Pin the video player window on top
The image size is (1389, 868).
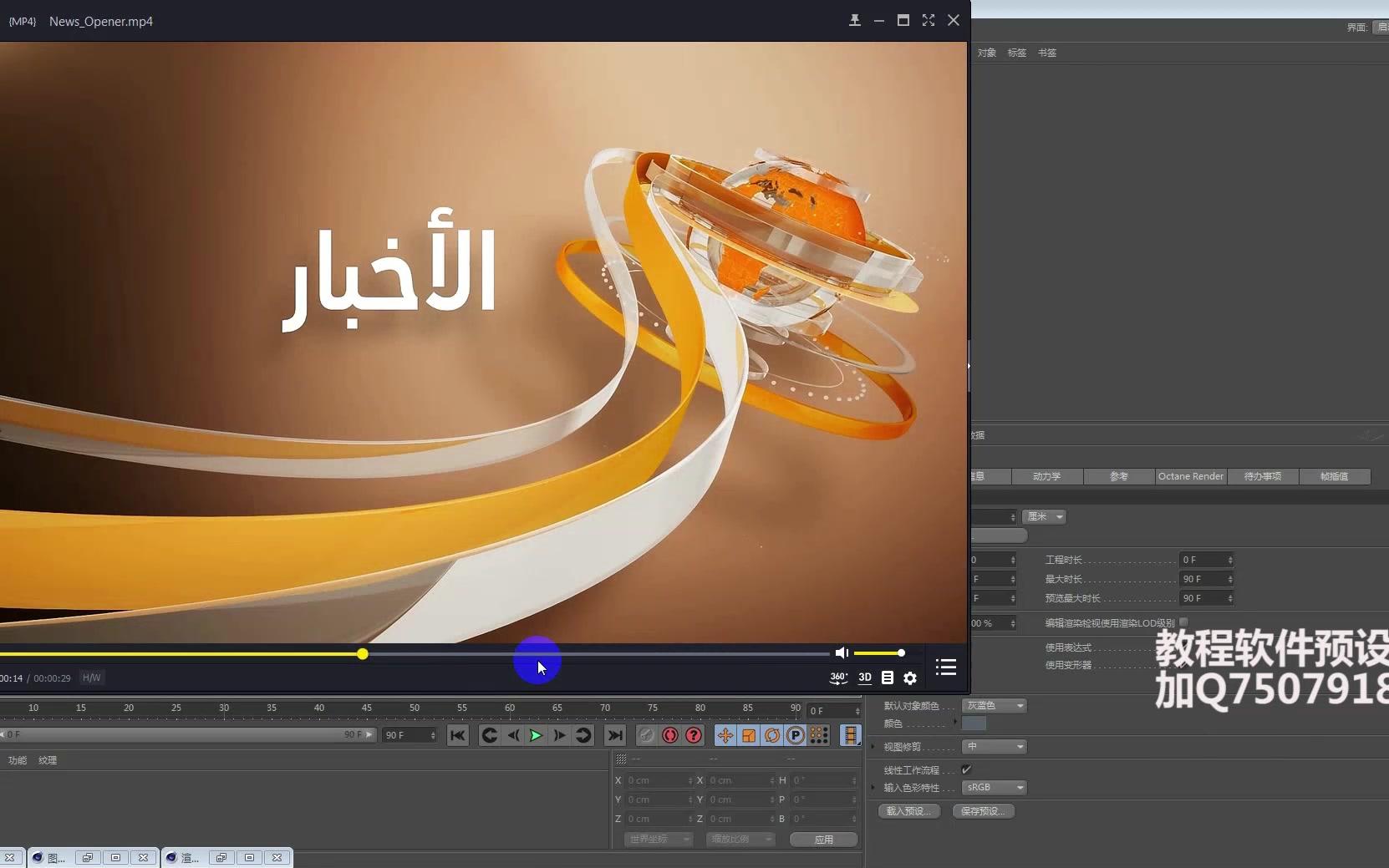coord(854,21)
